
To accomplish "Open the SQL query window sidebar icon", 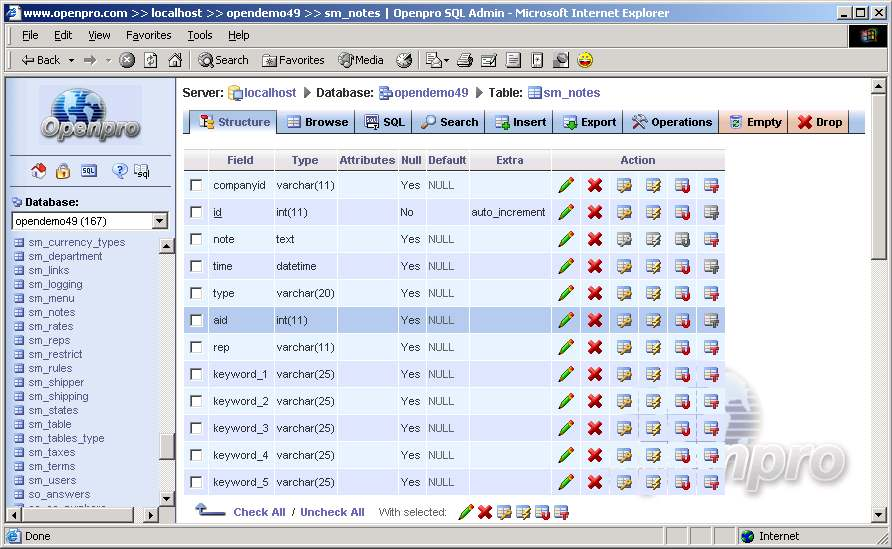I will tap(89, 171).
